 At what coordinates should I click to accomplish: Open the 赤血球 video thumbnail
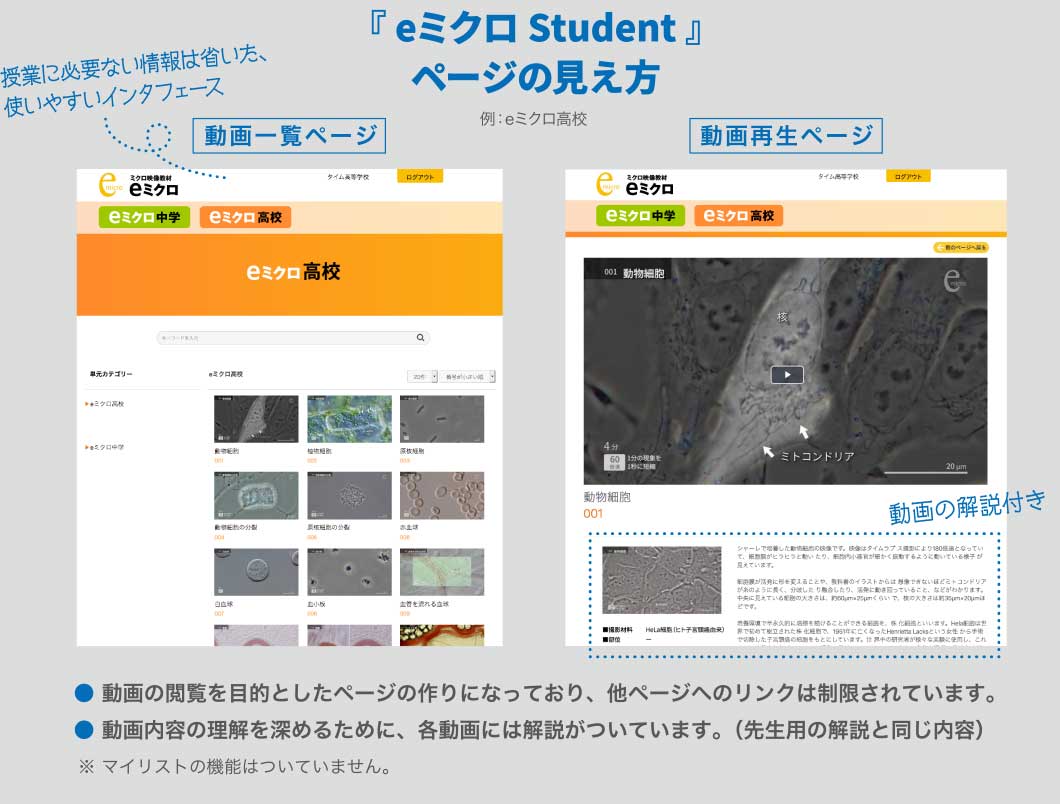[x=442, y=495]
